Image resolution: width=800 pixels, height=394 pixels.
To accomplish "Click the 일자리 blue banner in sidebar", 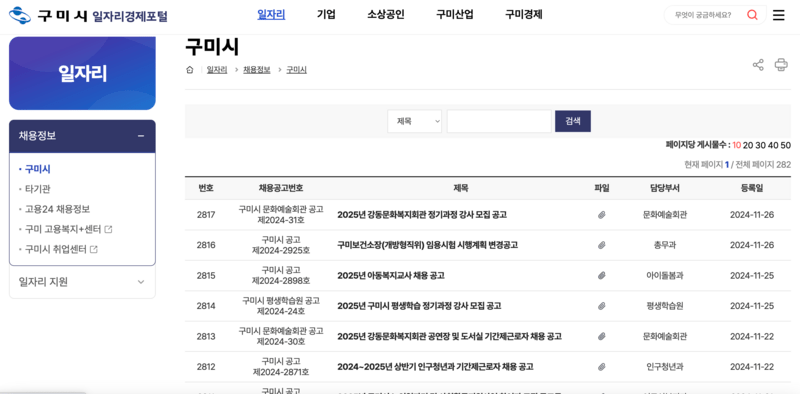I will click(82, 73).
